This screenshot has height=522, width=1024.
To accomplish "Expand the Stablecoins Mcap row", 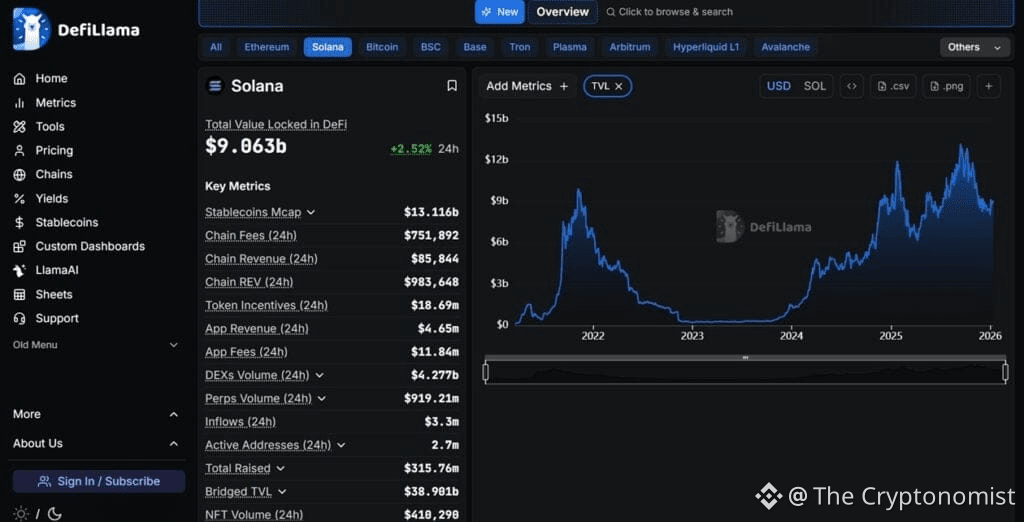I will coord(311,212).
